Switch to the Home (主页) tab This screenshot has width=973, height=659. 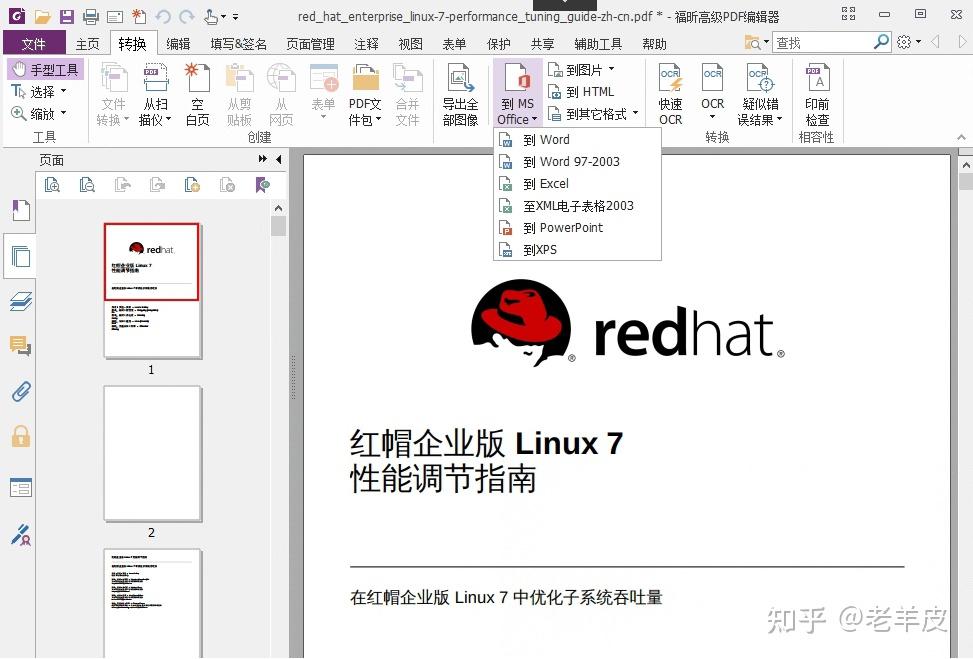87,43
